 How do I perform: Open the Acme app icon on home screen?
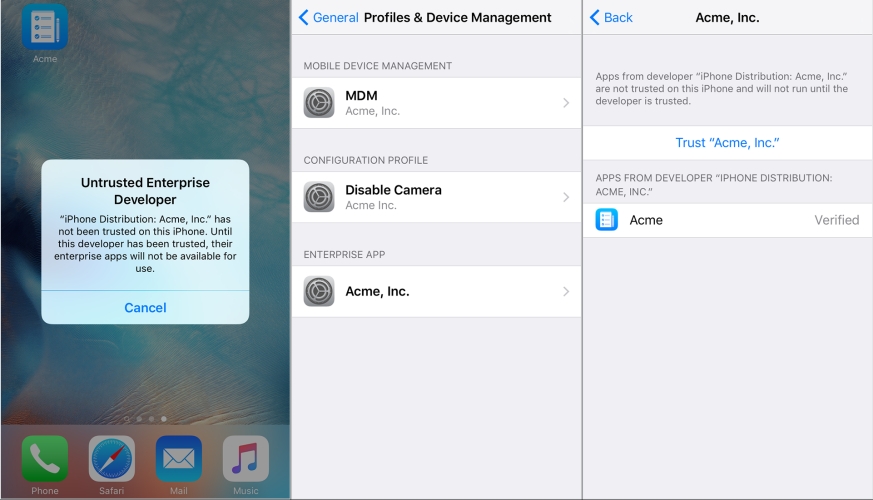(45, 27)
